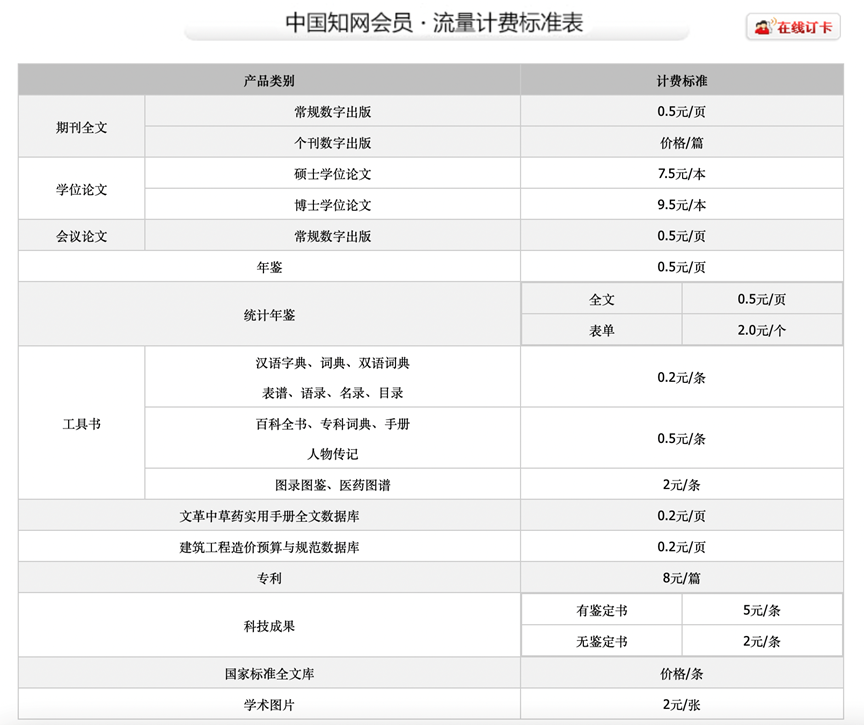Viewport: 864px width, 725px height.
Task: Click the 9.5元/本 price for 博士学位论文
Action: tap(681, 205)
